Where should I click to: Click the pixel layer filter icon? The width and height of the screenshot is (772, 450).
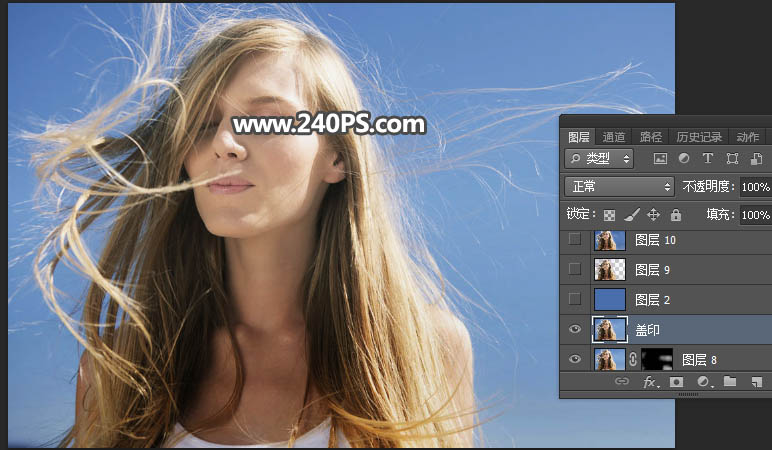660,159
